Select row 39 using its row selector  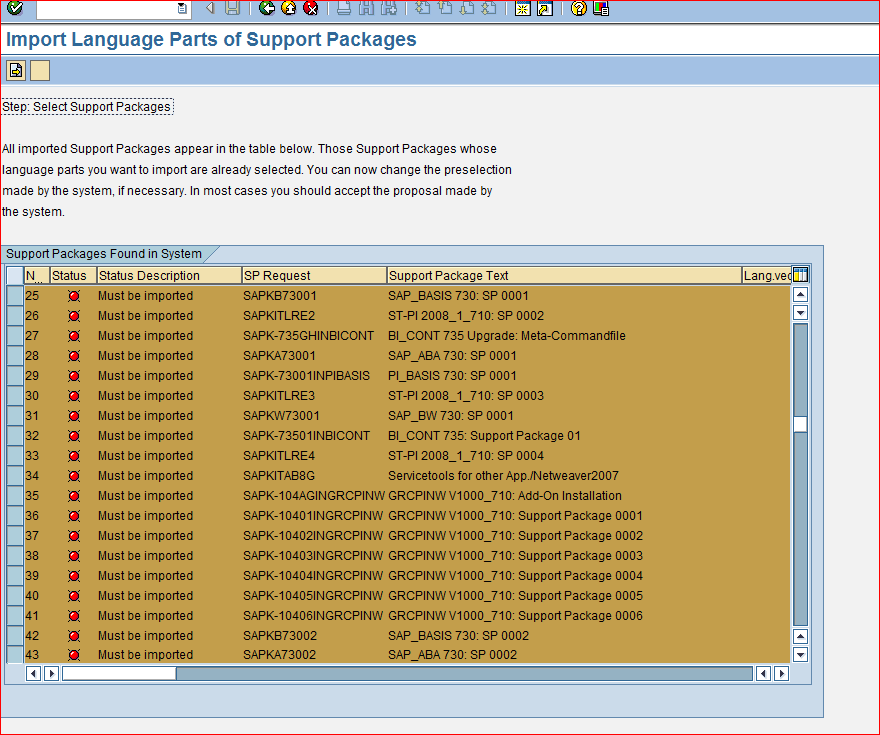15,576
